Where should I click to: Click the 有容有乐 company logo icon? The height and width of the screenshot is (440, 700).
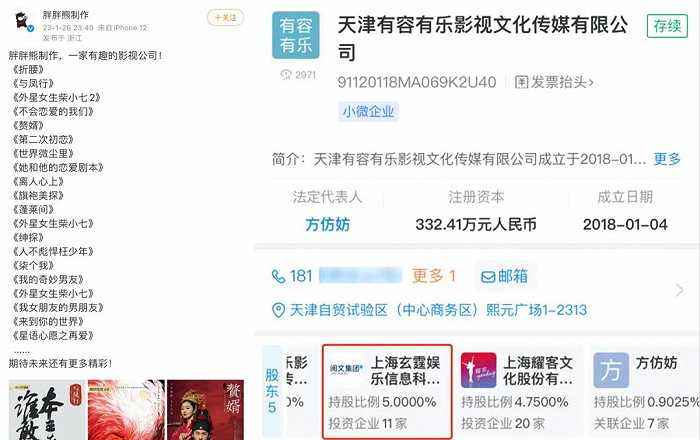point(296,35)
